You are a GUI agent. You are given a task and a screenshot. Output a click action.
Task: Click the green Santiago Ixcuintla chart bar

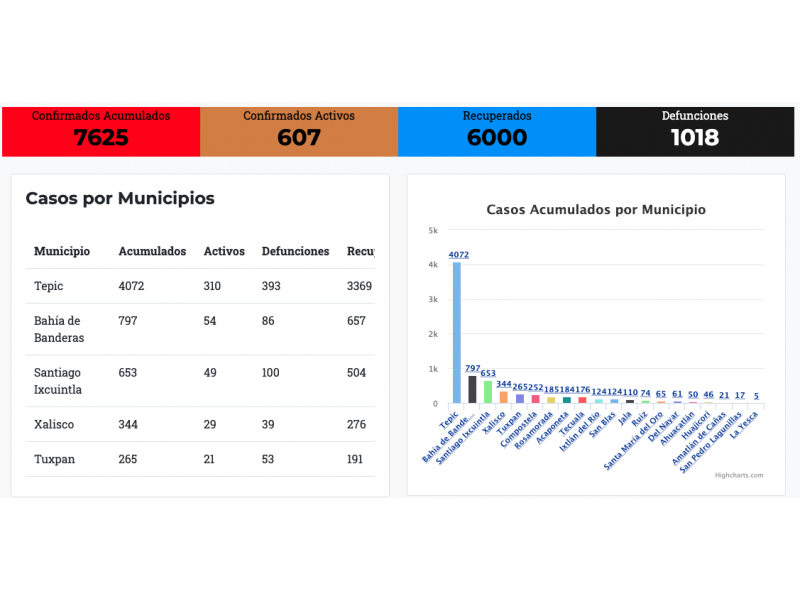[488, 392]
